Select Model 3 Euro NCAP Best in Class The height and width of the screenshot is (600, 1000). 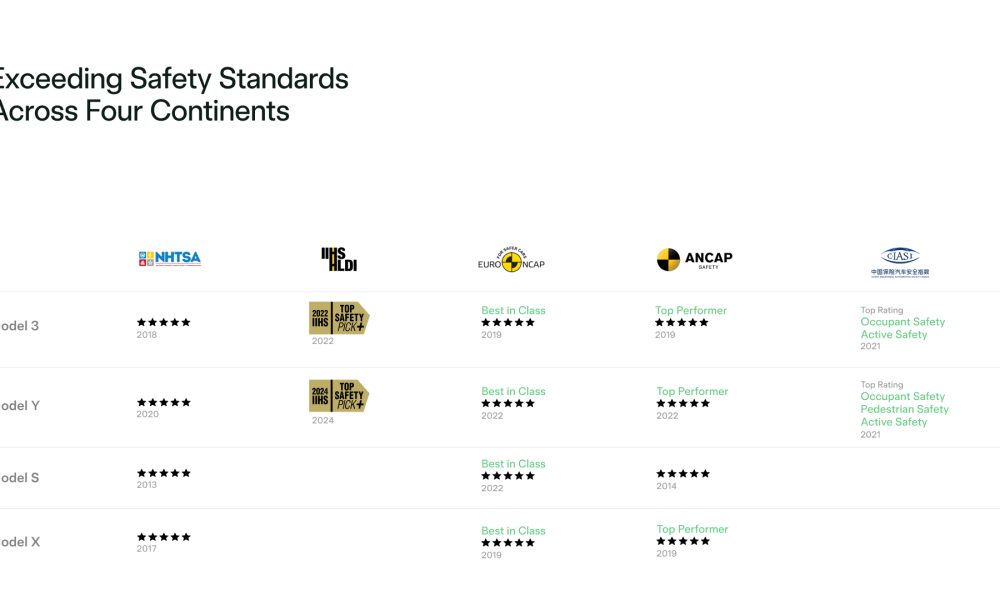click(513, 311)
